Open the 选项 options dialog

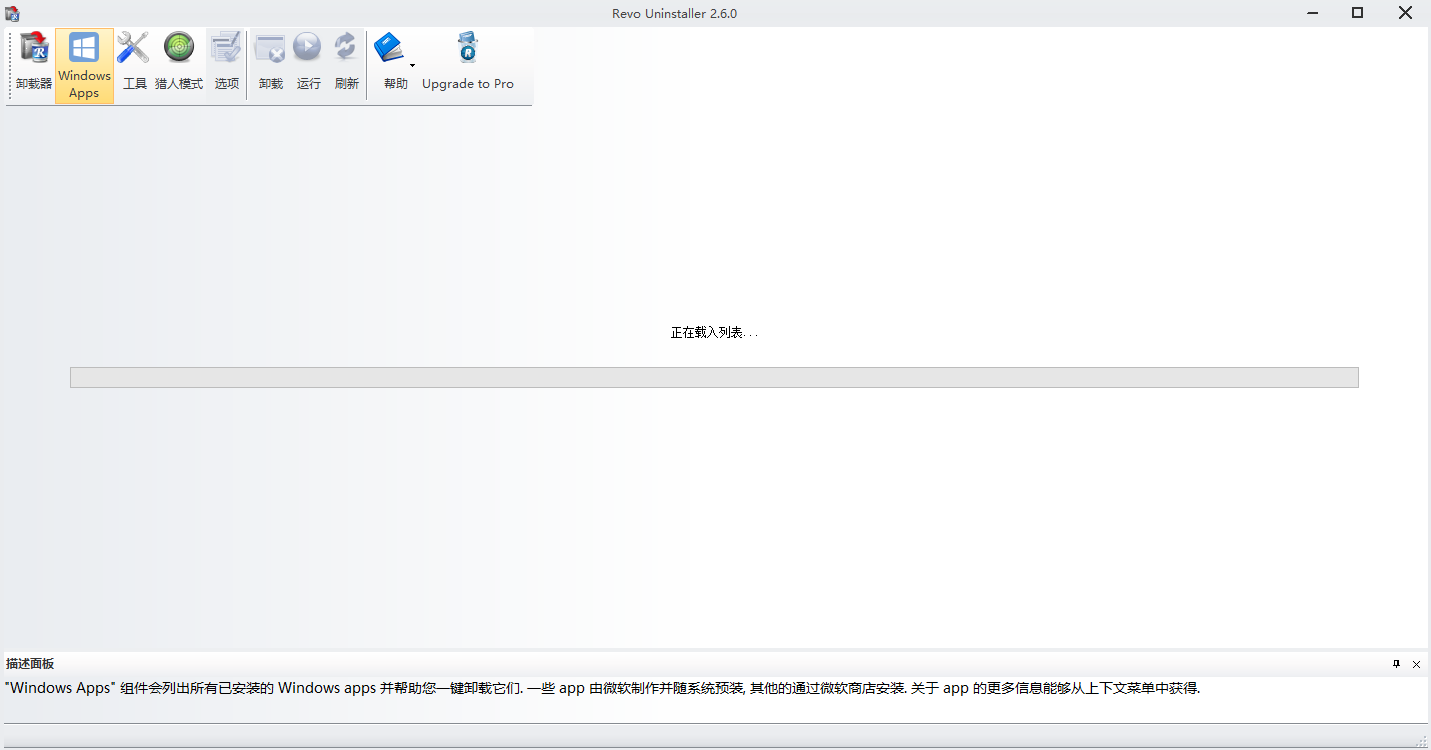click(x=227, y=64)
